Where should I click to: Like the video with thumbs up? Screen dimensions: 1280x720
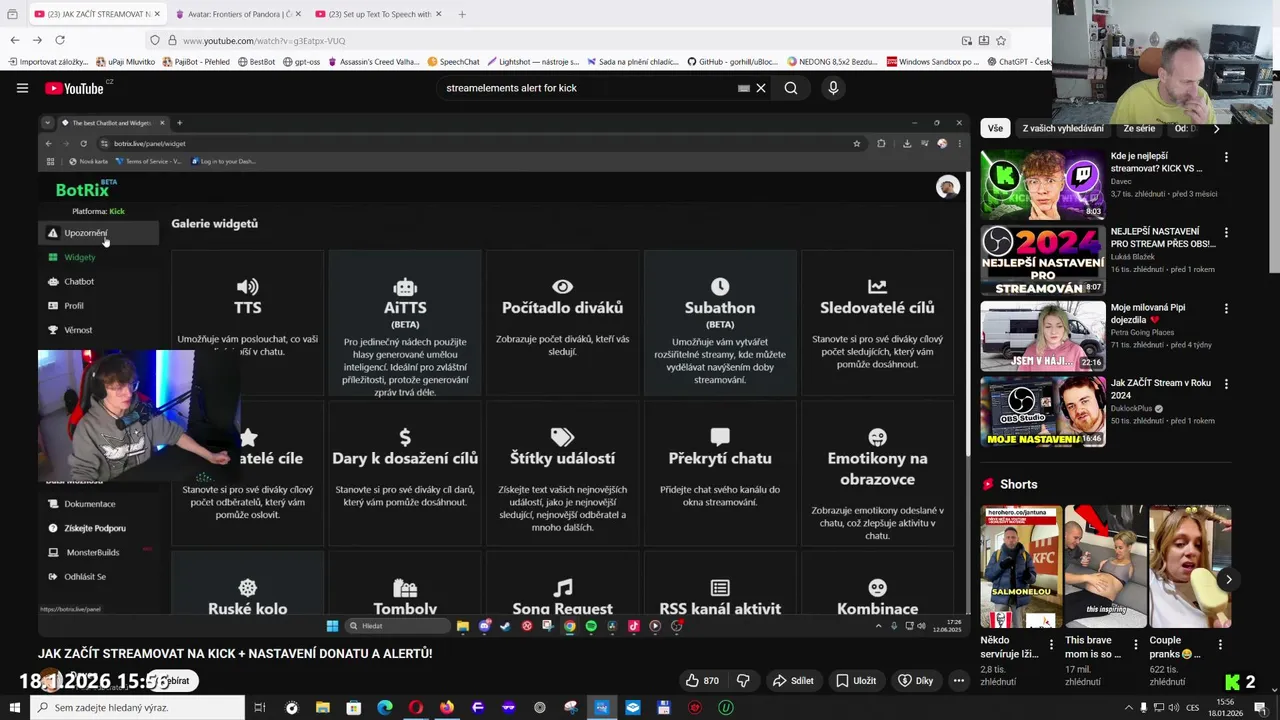coord(702,681)
